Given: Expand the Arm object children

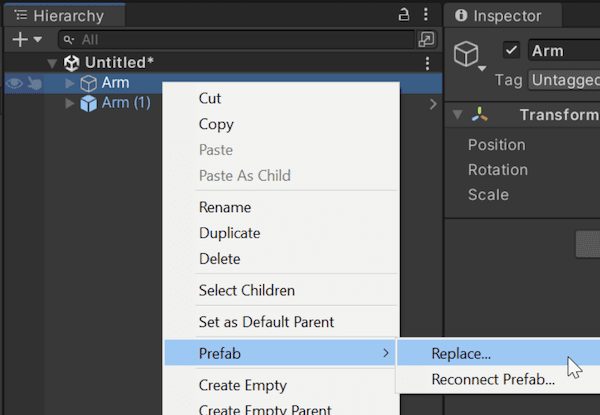Looking at the screenshot, I should (69, 83).
